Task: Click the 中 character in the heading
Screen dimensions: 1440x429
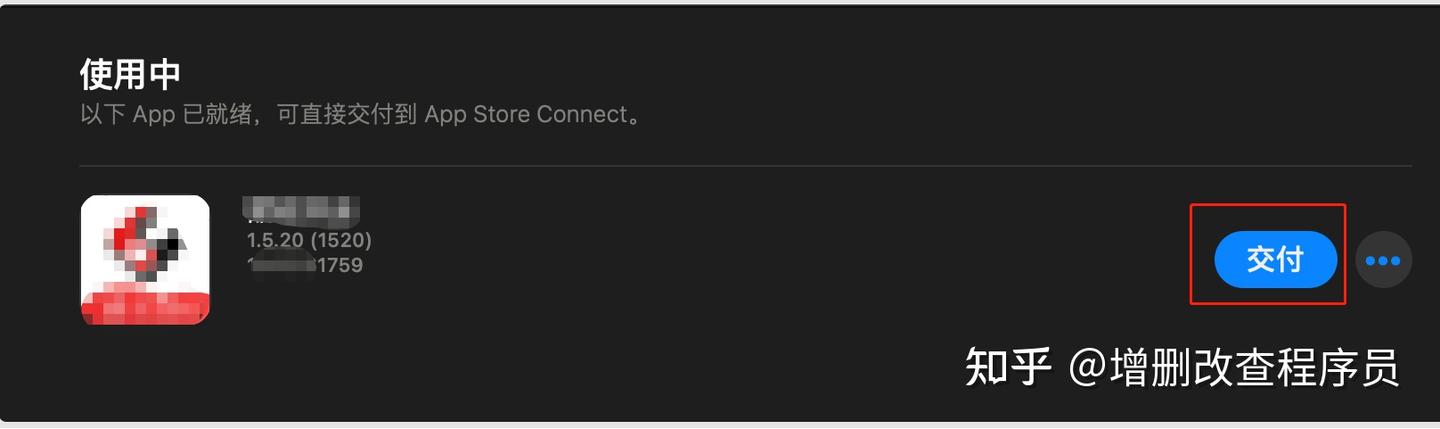Action: [164, 75]
